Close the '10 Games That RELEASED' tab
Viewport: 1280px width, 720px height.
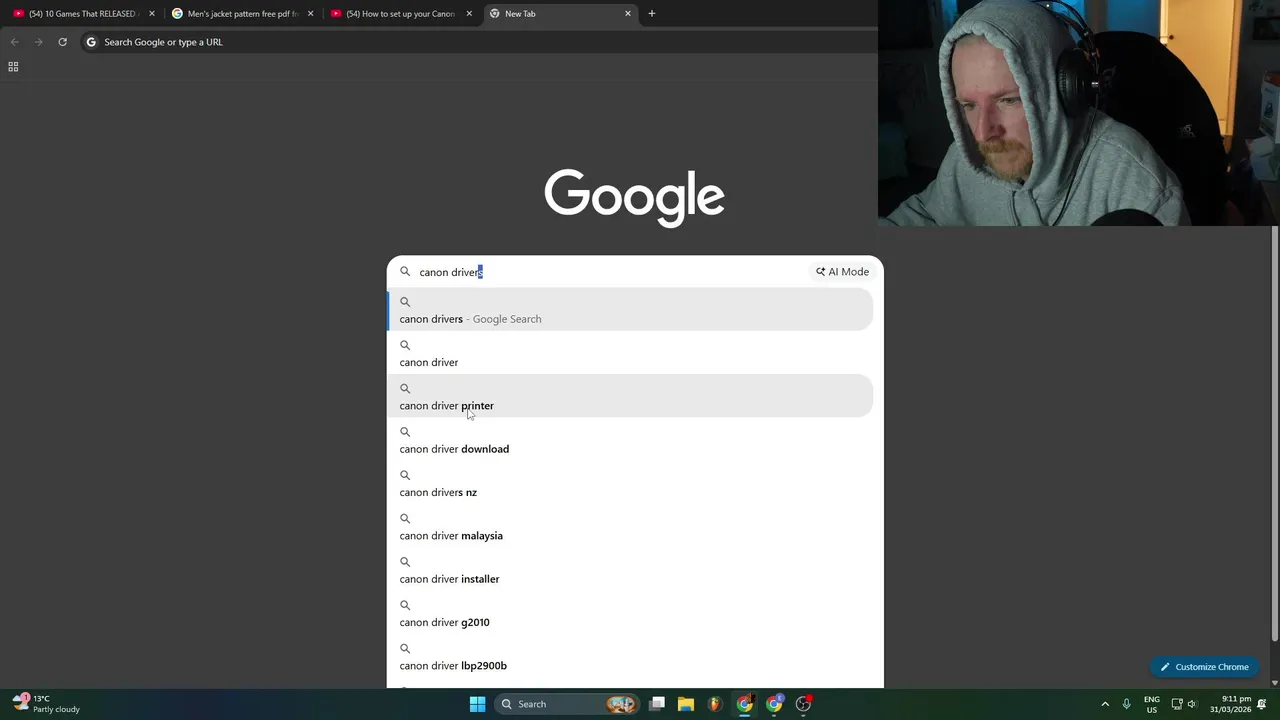point(152,14)
